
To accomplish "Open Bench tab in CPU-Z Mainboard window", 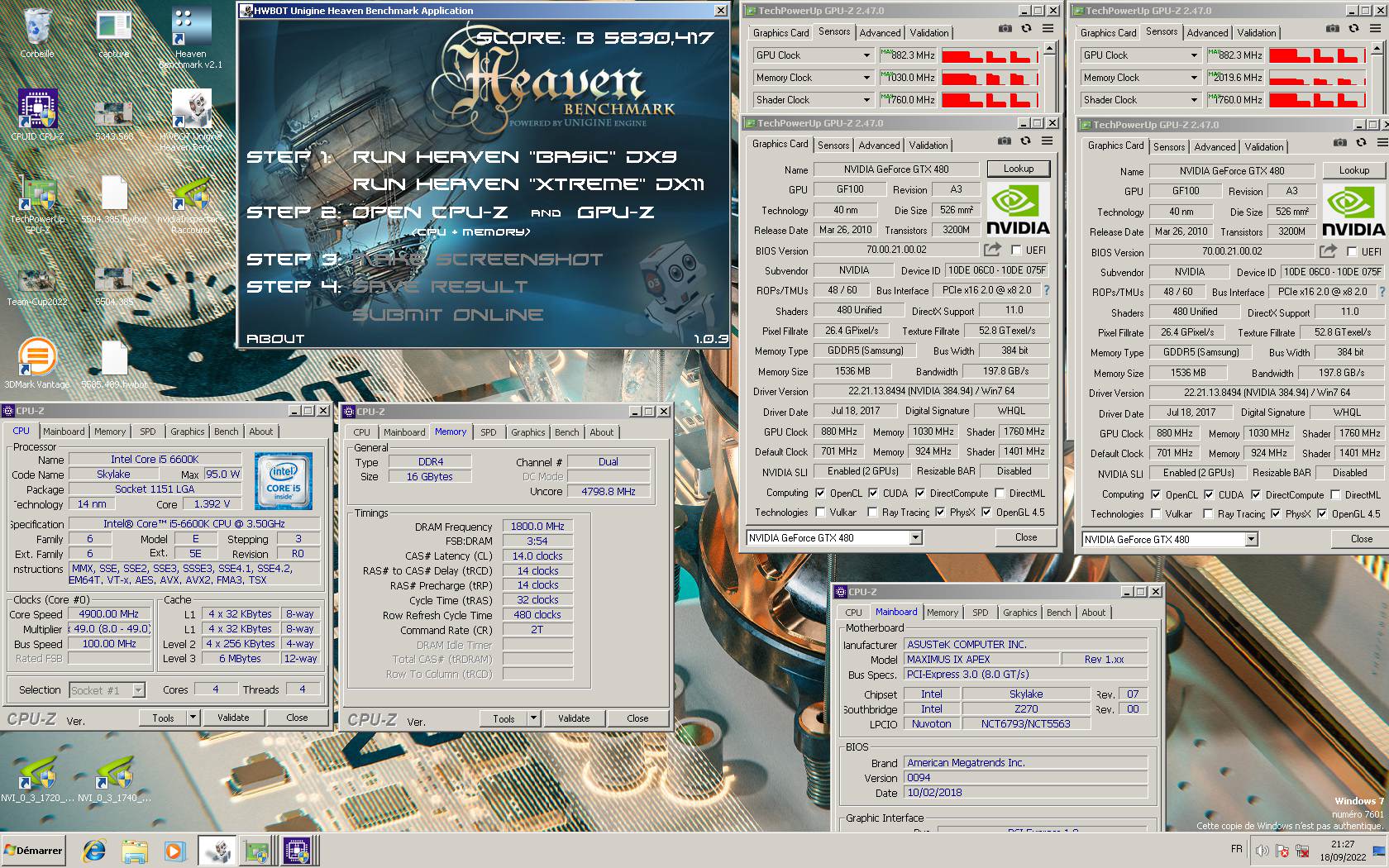I will [x=1058, y=613].
